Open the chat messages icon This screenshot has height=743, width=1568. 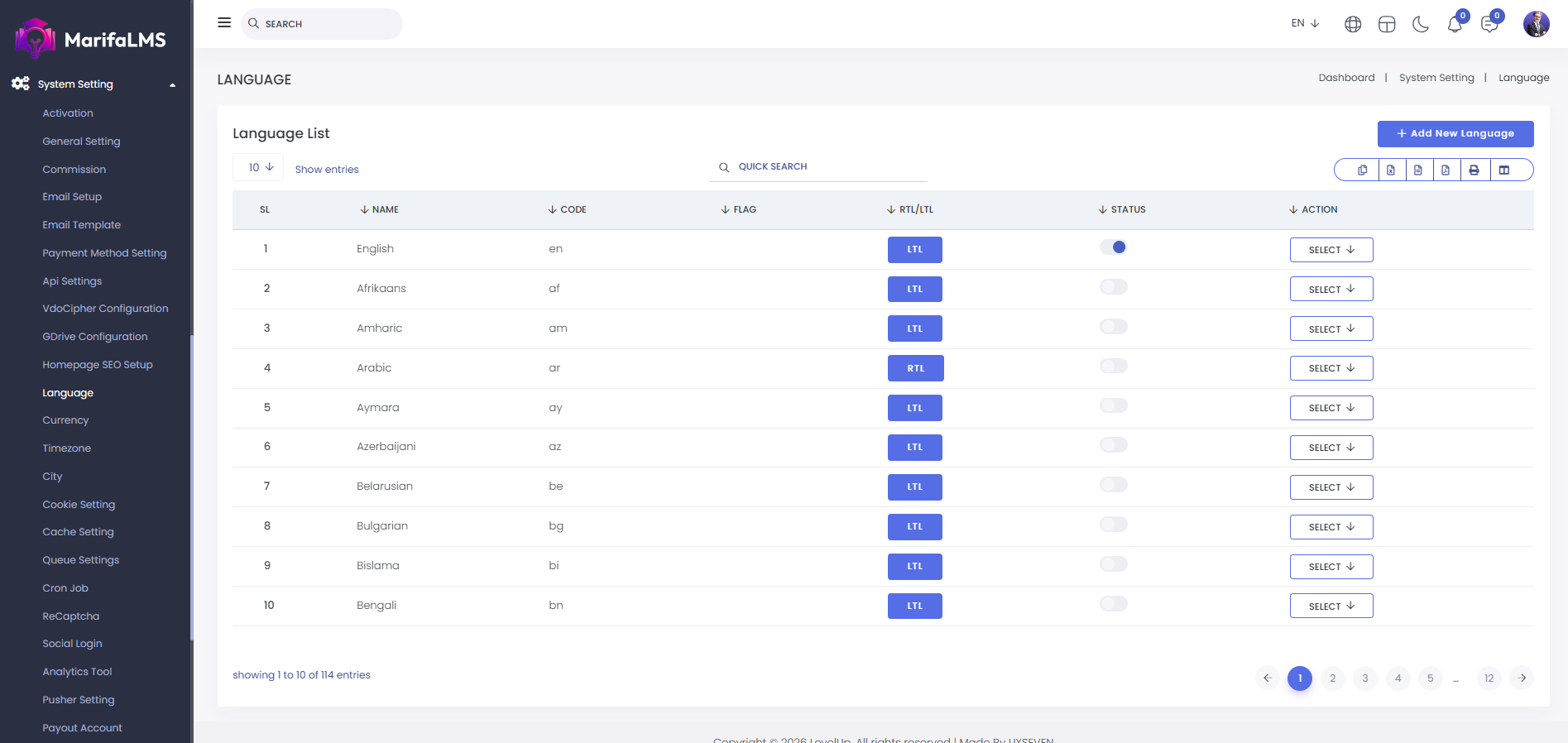click(x=1489, y=24)
